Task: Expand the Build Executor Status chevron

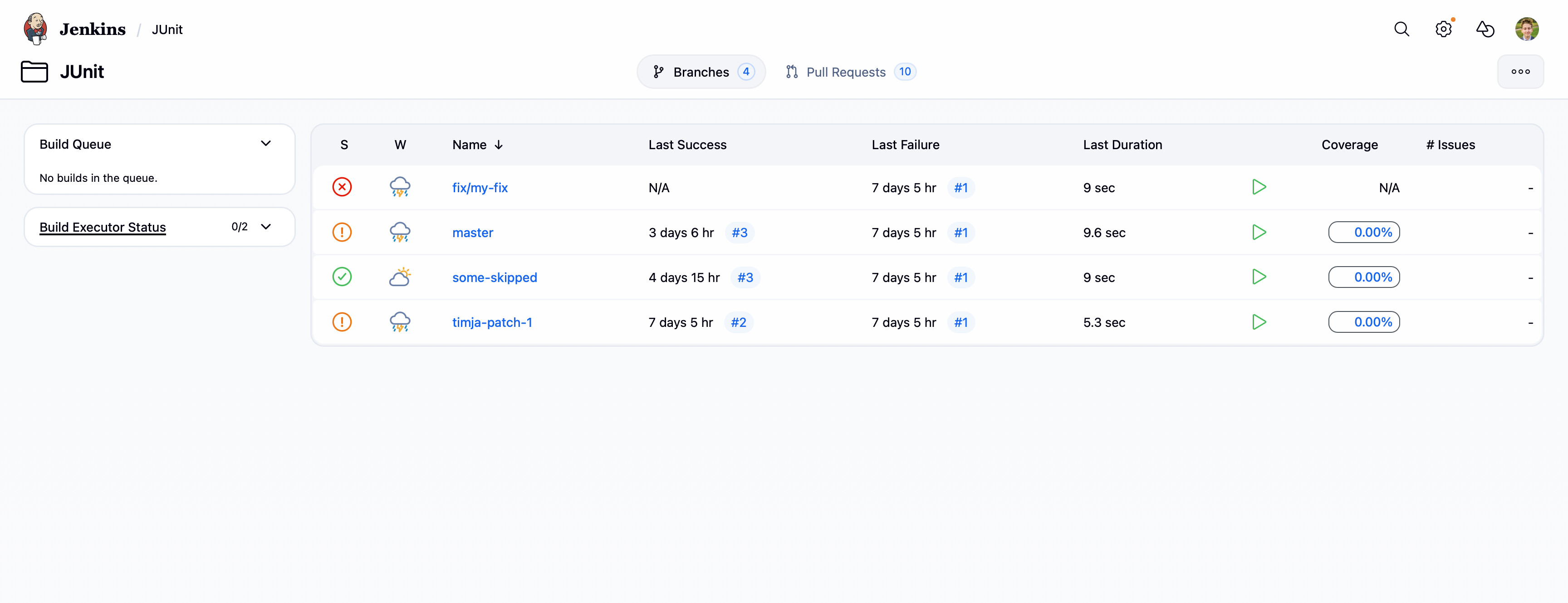Action: (x=266, y=227)
